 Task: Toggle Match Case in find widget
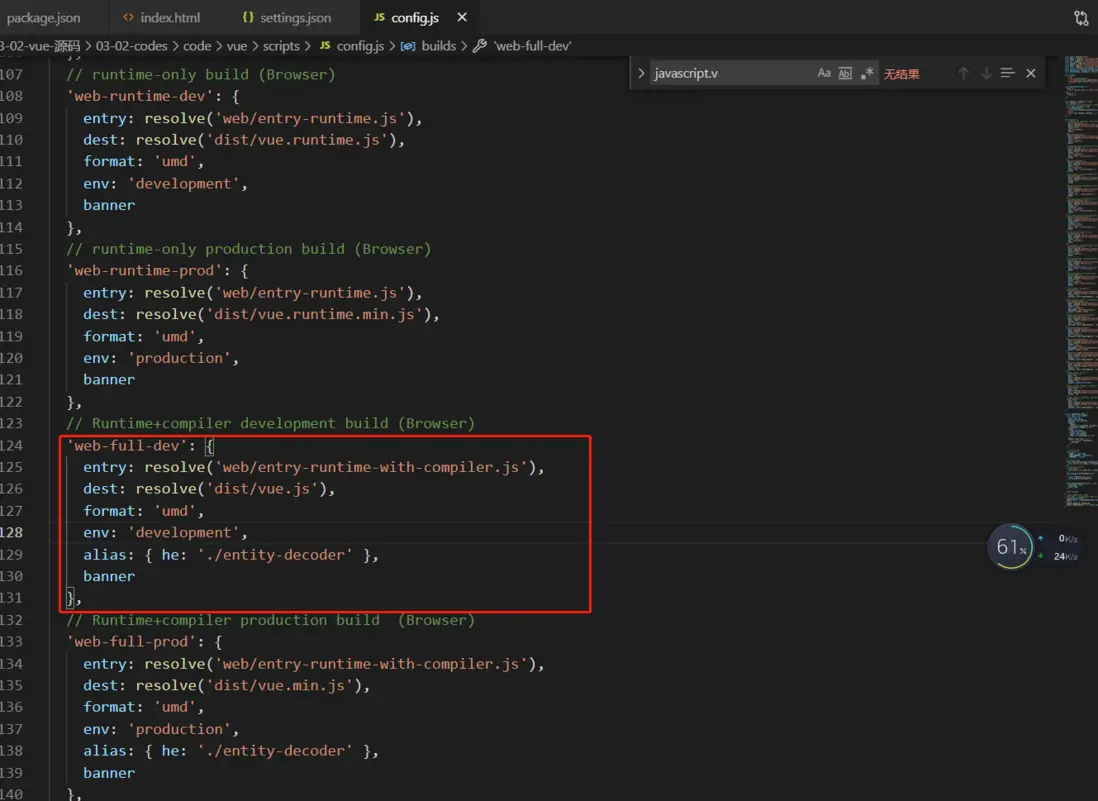tap(824, 73)
